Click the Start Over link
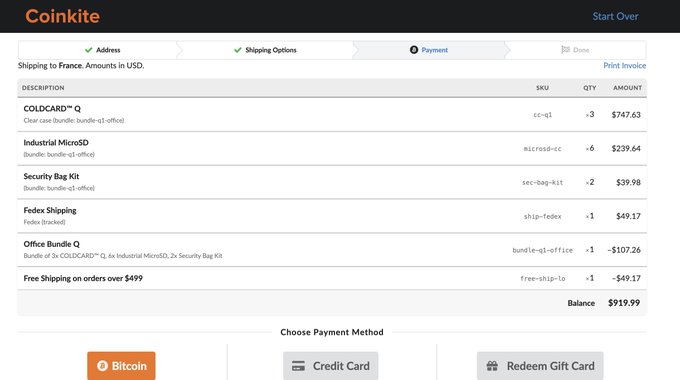680x380 pixels. [615, 16]
